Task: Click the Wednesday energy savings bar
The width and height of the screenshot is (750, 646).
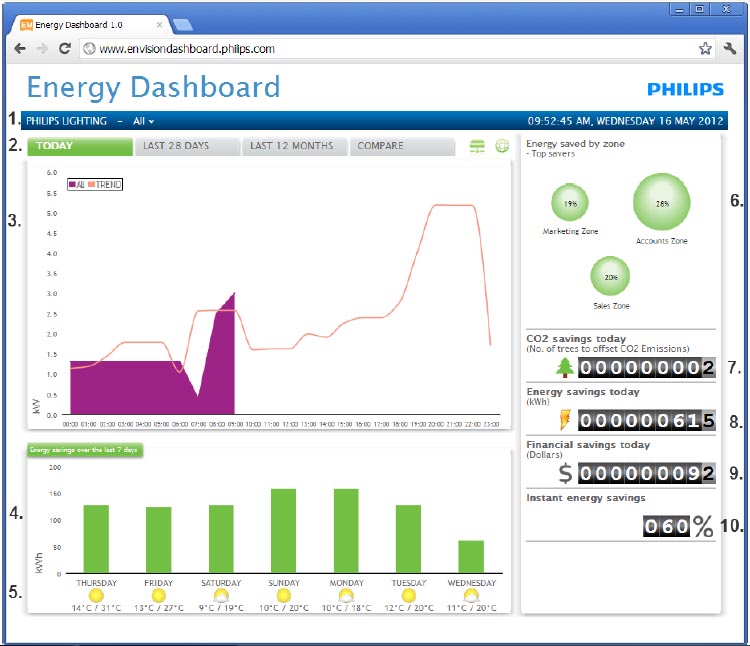Action: [x=471, y=557]
